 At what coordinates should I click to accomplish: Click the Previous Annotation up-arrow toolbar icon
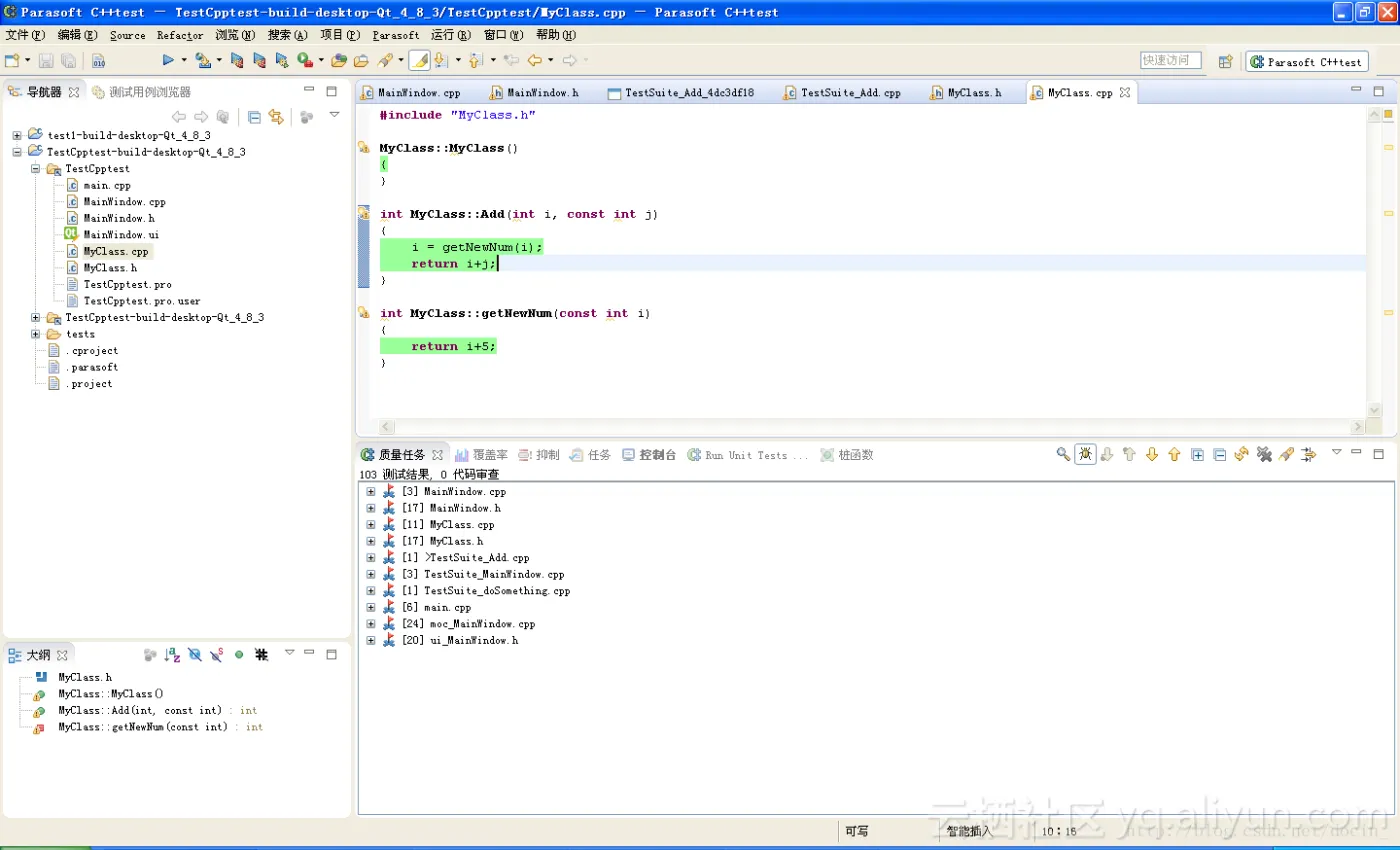tap(474, 60)
